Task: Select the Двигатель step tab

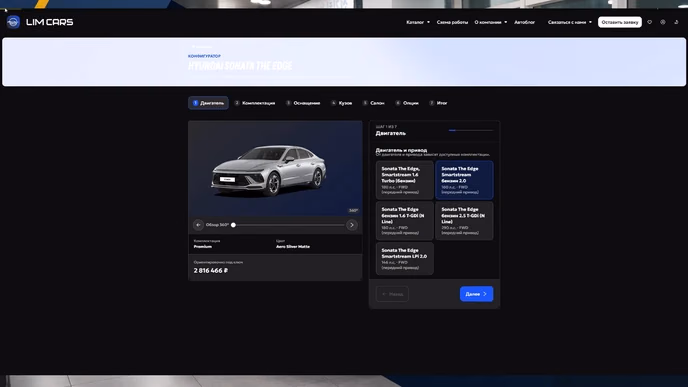Action: tap(208, 103)
